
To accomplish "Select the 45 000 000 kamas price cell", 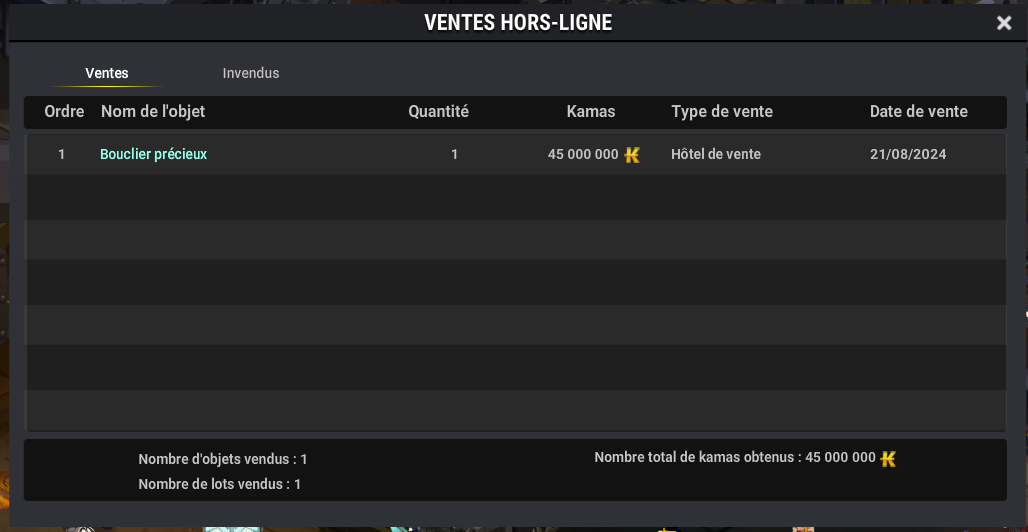I will pos(583,155).
